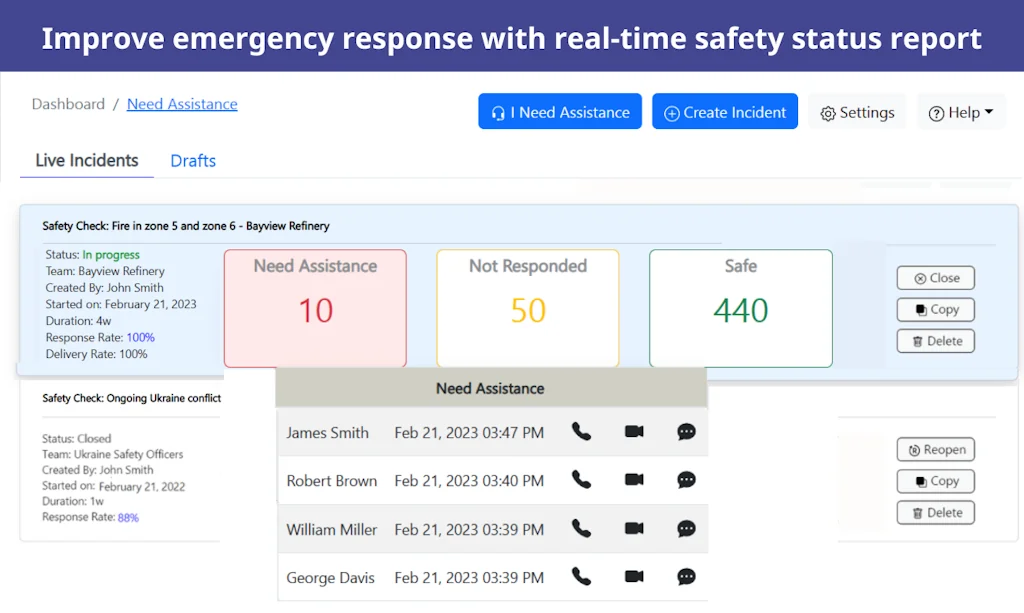The width and height of the screenshot is (1024, 613).
Task: Call James Smith using the phone icon
Action: pyautogui.click(x=581, y=432)
